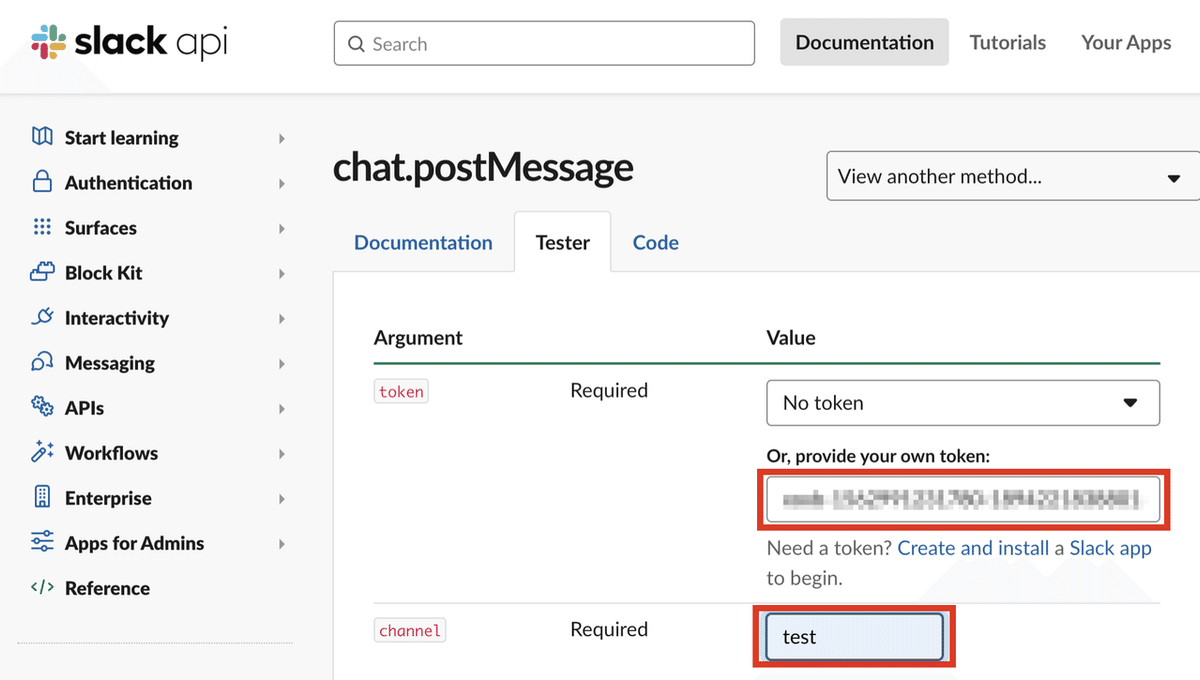
Task: Click the Block Kit icon in sidebar
Action: tap(41, 272)
